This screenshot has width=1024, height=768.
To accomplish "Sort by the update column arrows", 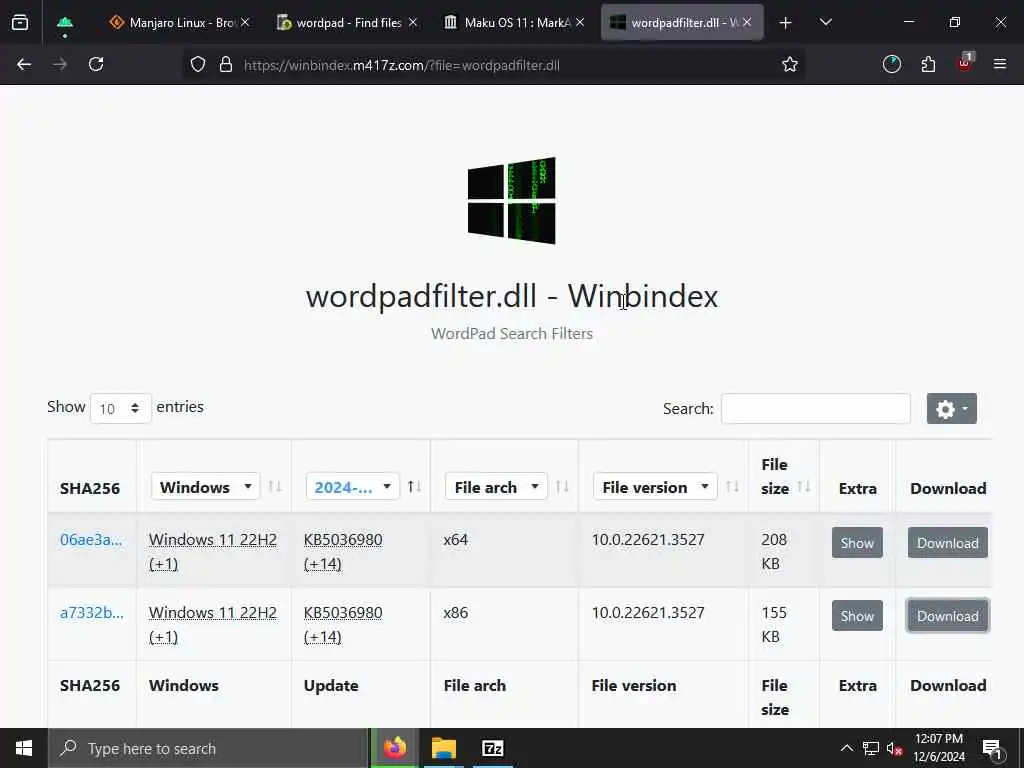I will tap(414, 487).
